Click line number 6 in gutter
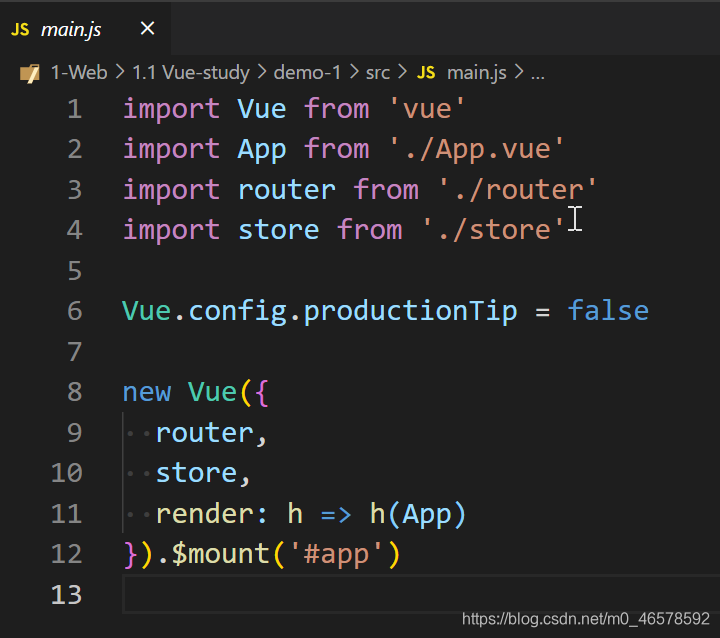Screen dimensions: 720x638 (75, 311)
